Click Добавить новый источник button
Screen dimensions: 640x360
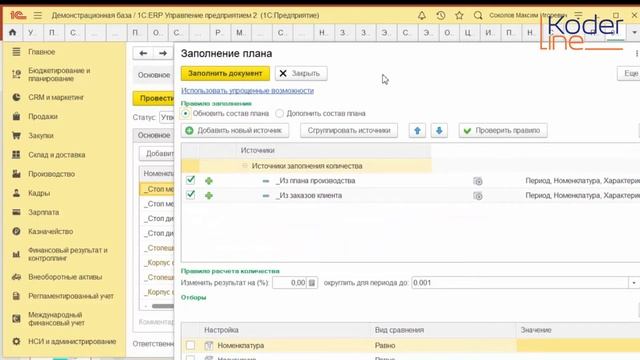(x=235, y=131)
